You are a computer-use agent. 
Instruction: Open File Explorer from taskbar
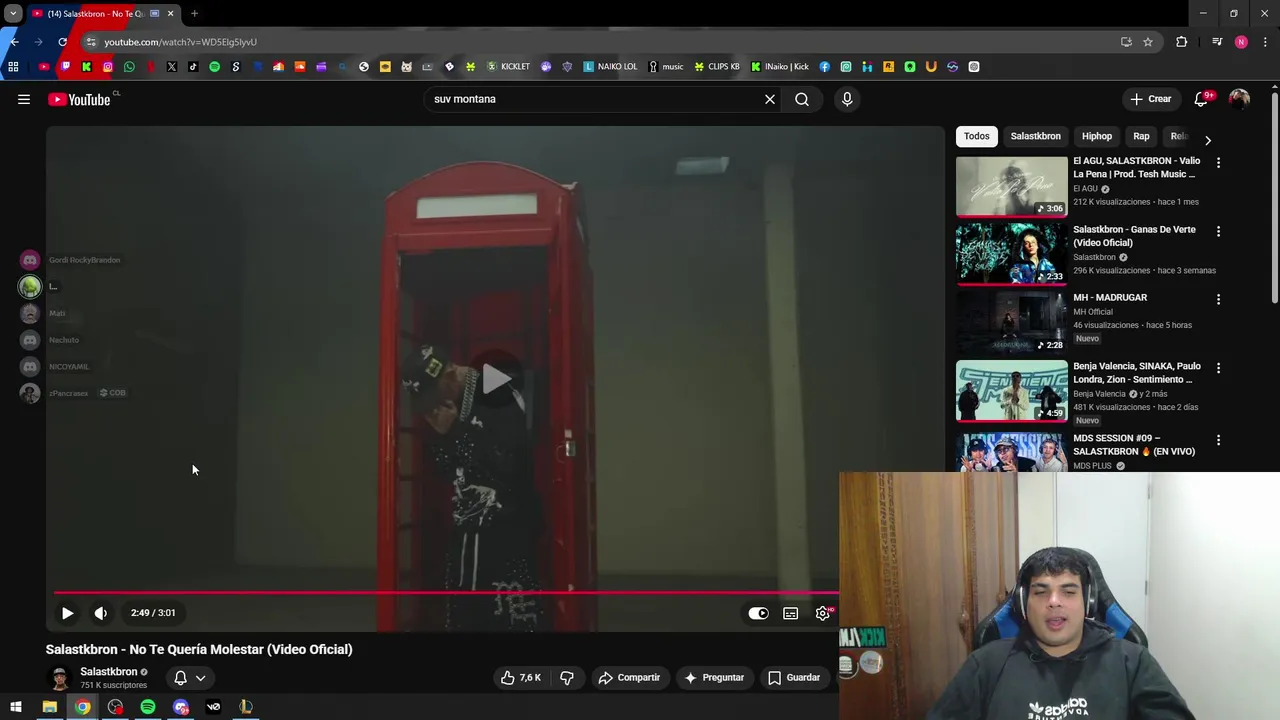pyautogui.click(x=49, y=707)
